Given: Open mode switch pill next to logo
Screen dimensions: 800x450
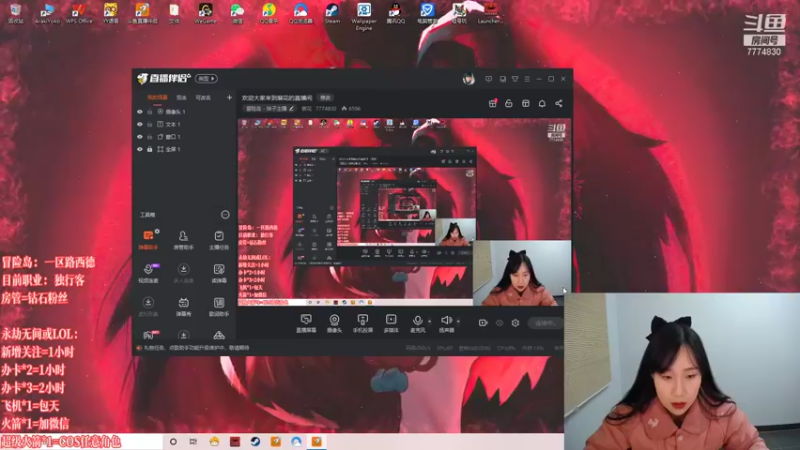Looking at the screenshot, I should tap(206, 79).
